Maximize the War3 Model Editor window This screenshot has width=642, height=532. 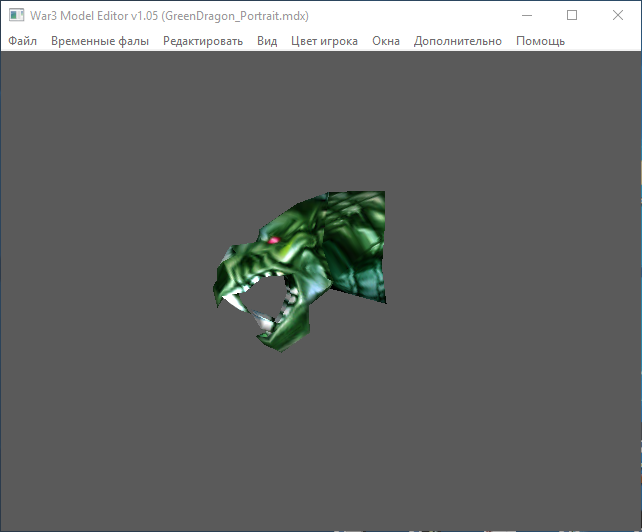tap(572, 15)
